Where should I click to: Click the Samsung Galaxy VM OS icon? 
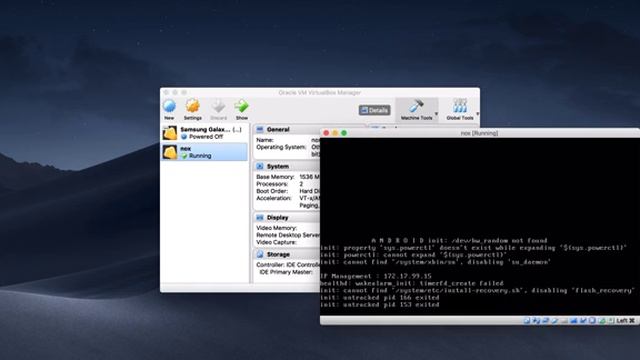coord(170,133)
